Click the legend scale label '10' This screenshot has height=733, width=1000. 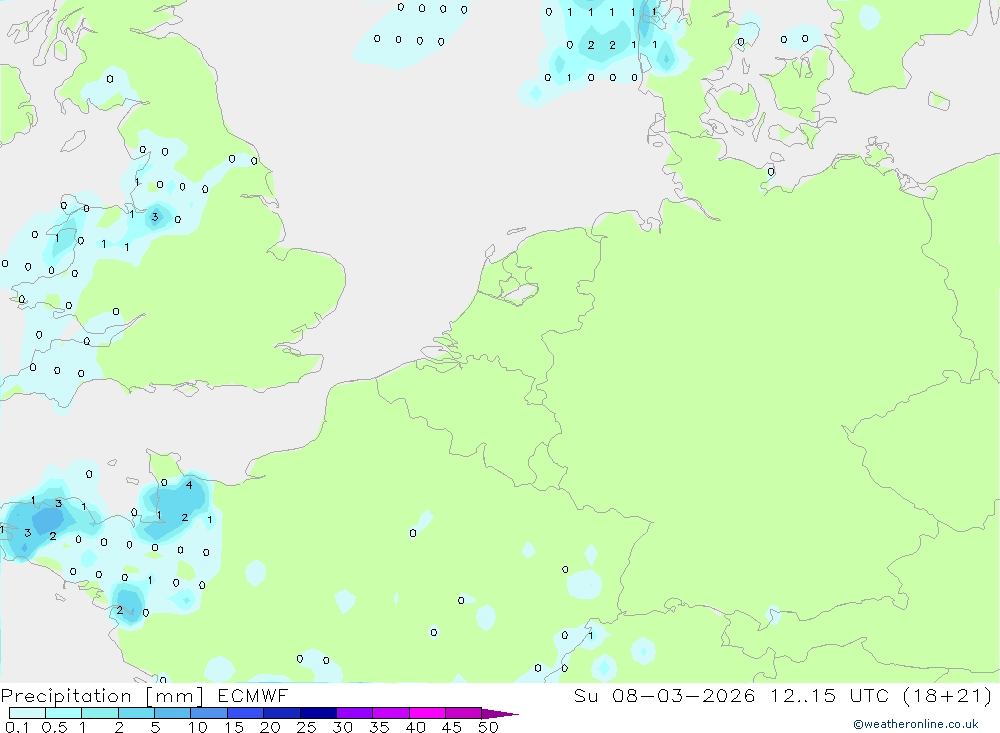coord(198,727)
